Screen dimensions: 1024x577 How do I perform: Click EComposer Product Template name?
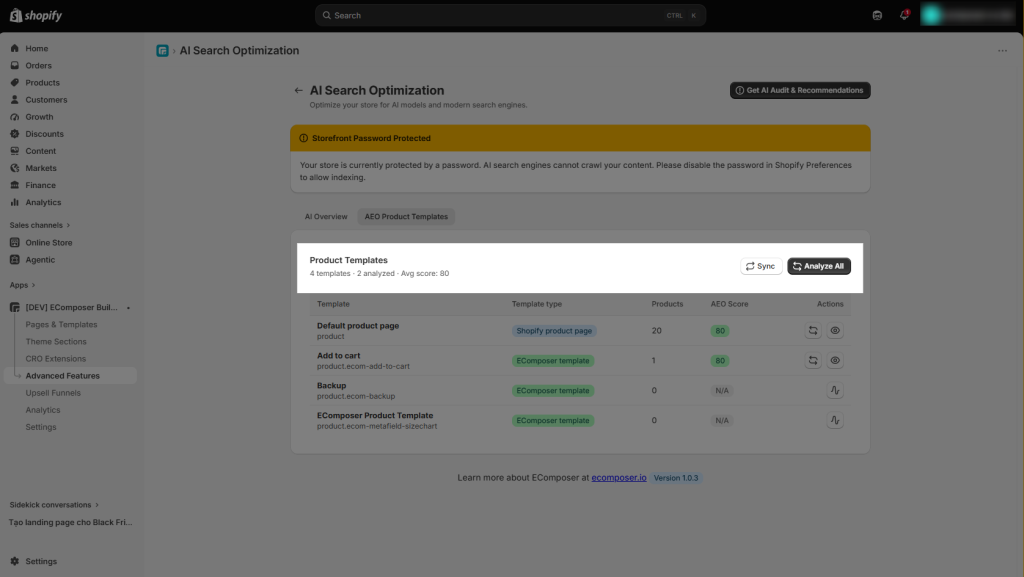[375, 415]
